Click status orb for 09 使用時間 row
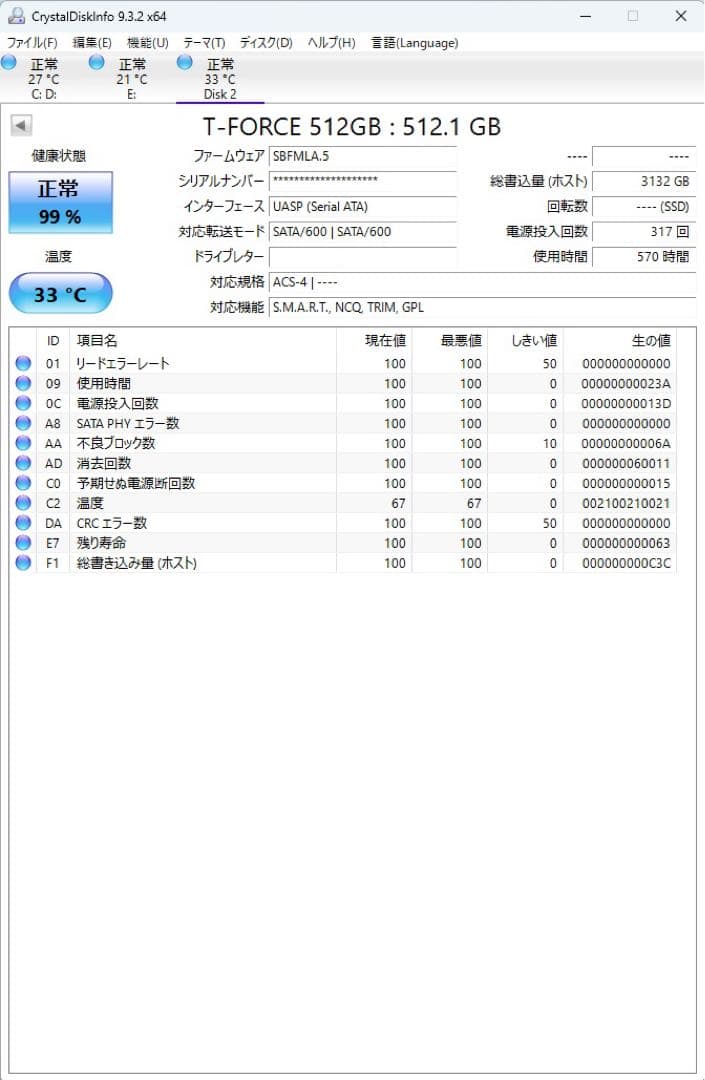 pos(23,383)
